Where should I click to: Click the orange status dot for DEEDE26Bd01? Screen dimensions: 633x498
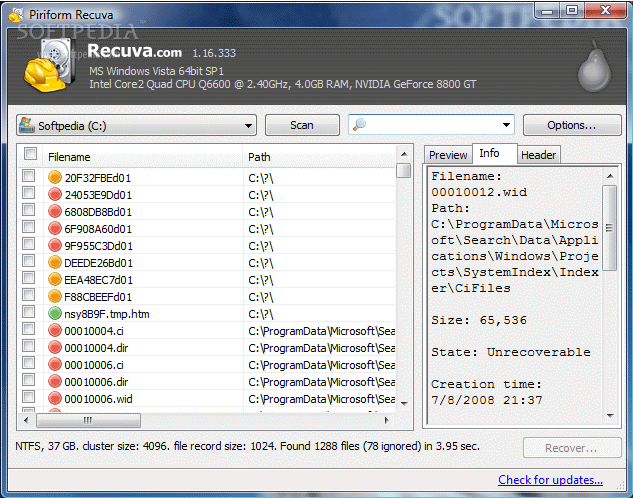pyautogui.click(x=54, y=262)
